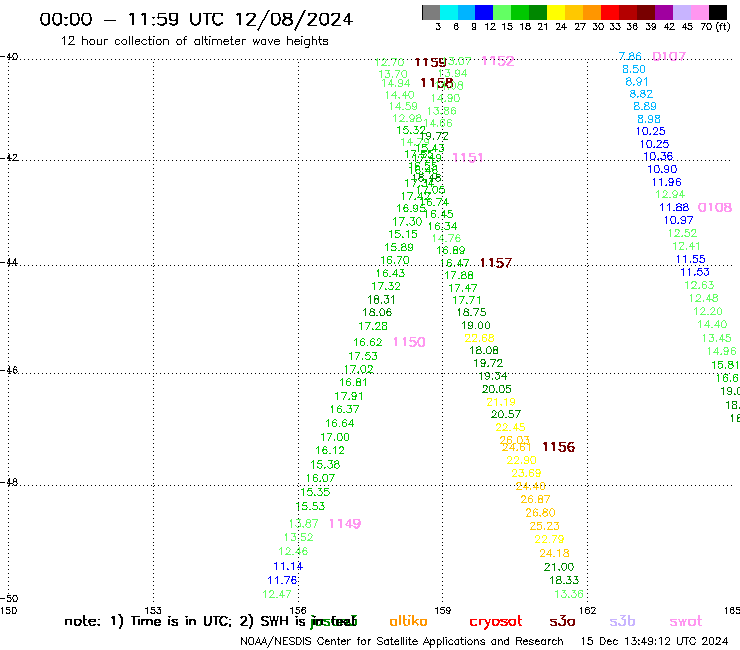Select the value 11.96
This screenshot has height=650, width=740.
point(666,182)
